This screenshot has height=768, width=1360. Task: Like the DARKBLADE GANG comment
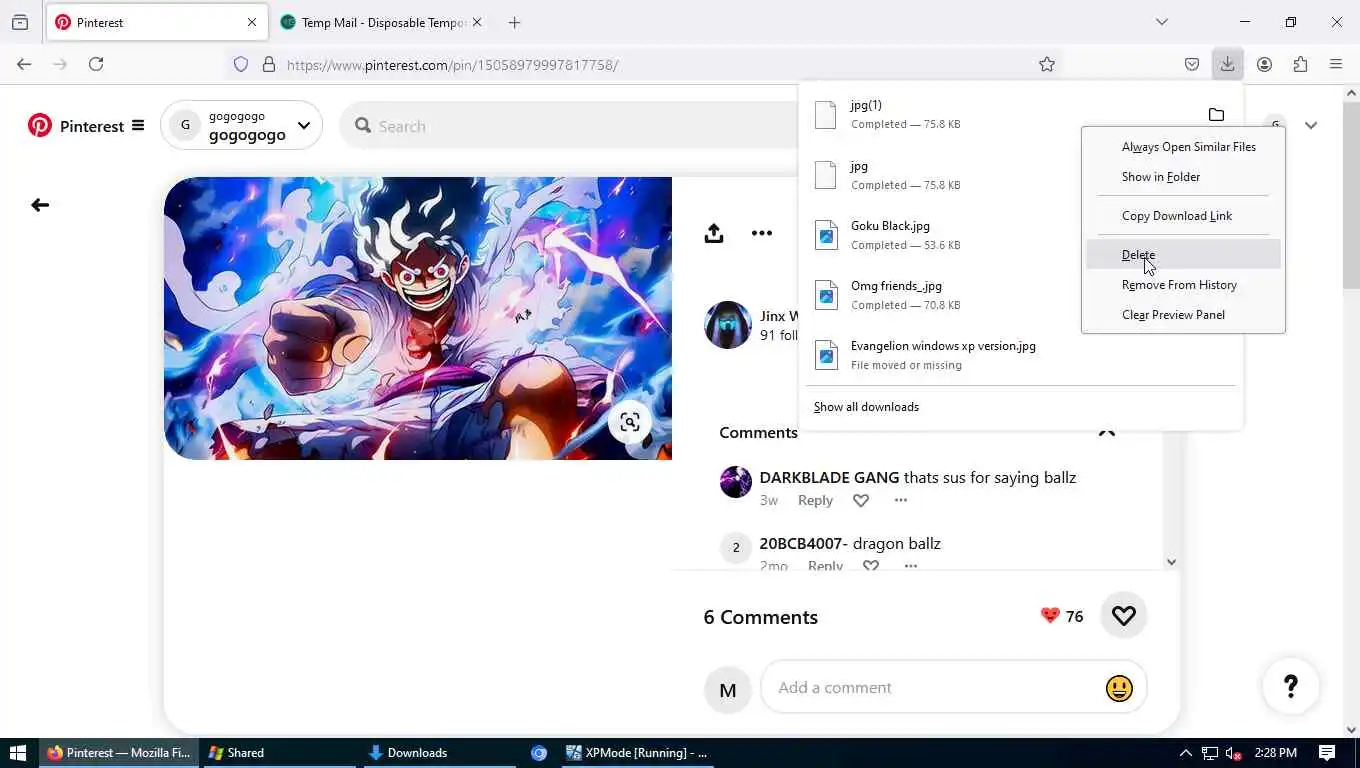coord(861,500)
